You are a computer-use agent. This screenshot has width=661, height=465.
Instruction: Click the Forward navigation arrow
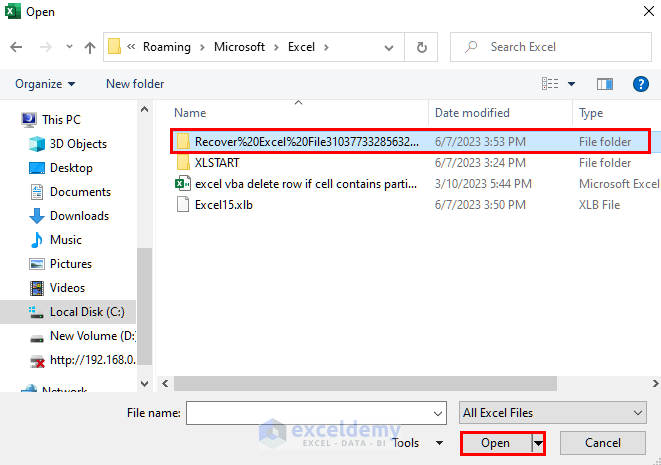46,47
